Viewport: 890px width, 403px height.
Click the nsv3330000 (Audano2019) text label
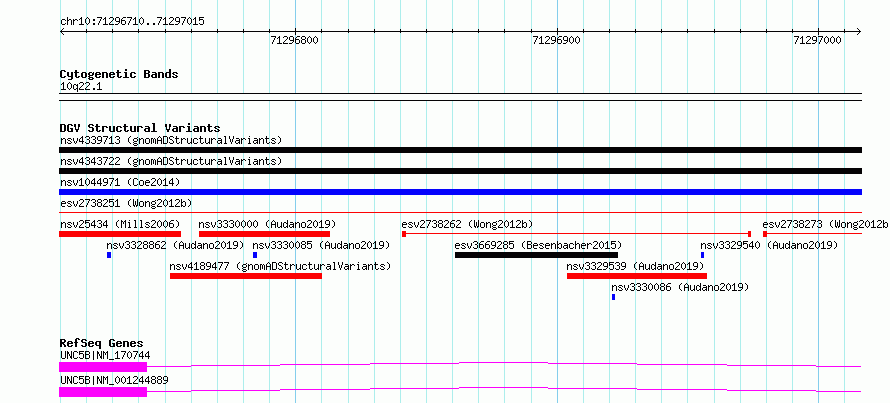point(267,224)
